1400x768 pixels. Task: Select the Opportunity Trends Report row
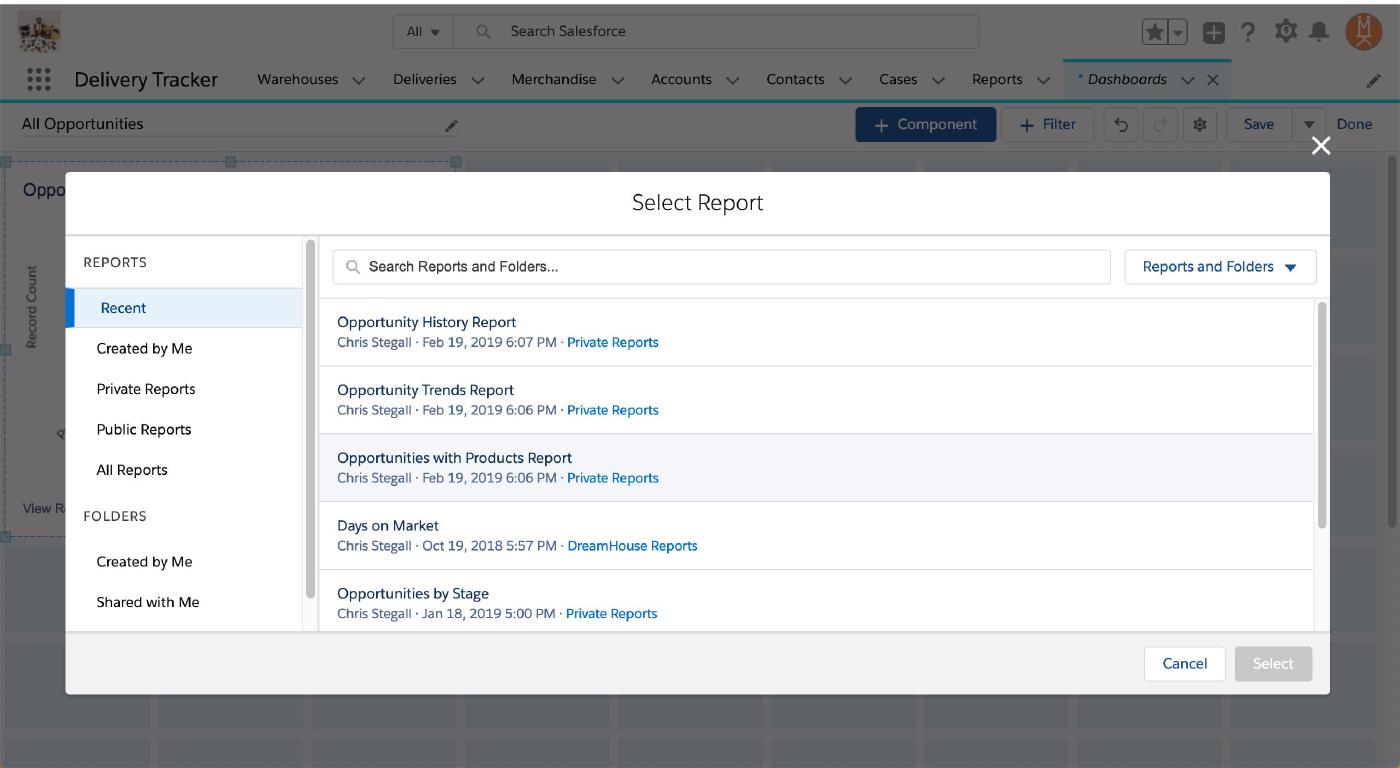tap(425, 390)
